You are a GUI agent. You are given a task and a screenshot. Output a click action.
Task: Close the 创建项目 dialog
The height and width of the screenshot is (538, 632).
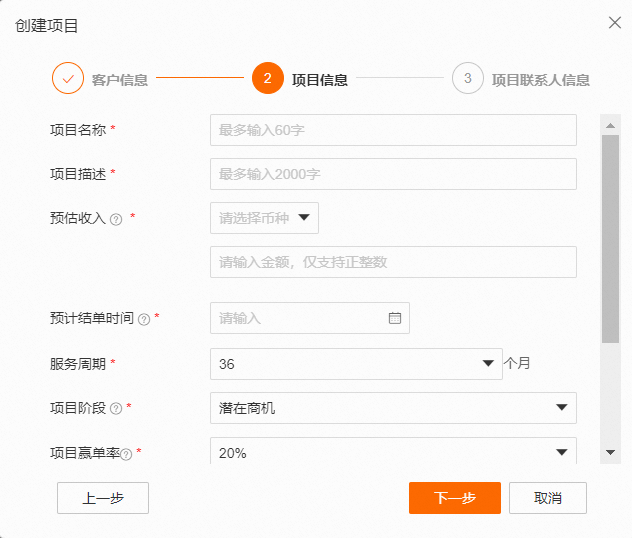coord(615,23)
